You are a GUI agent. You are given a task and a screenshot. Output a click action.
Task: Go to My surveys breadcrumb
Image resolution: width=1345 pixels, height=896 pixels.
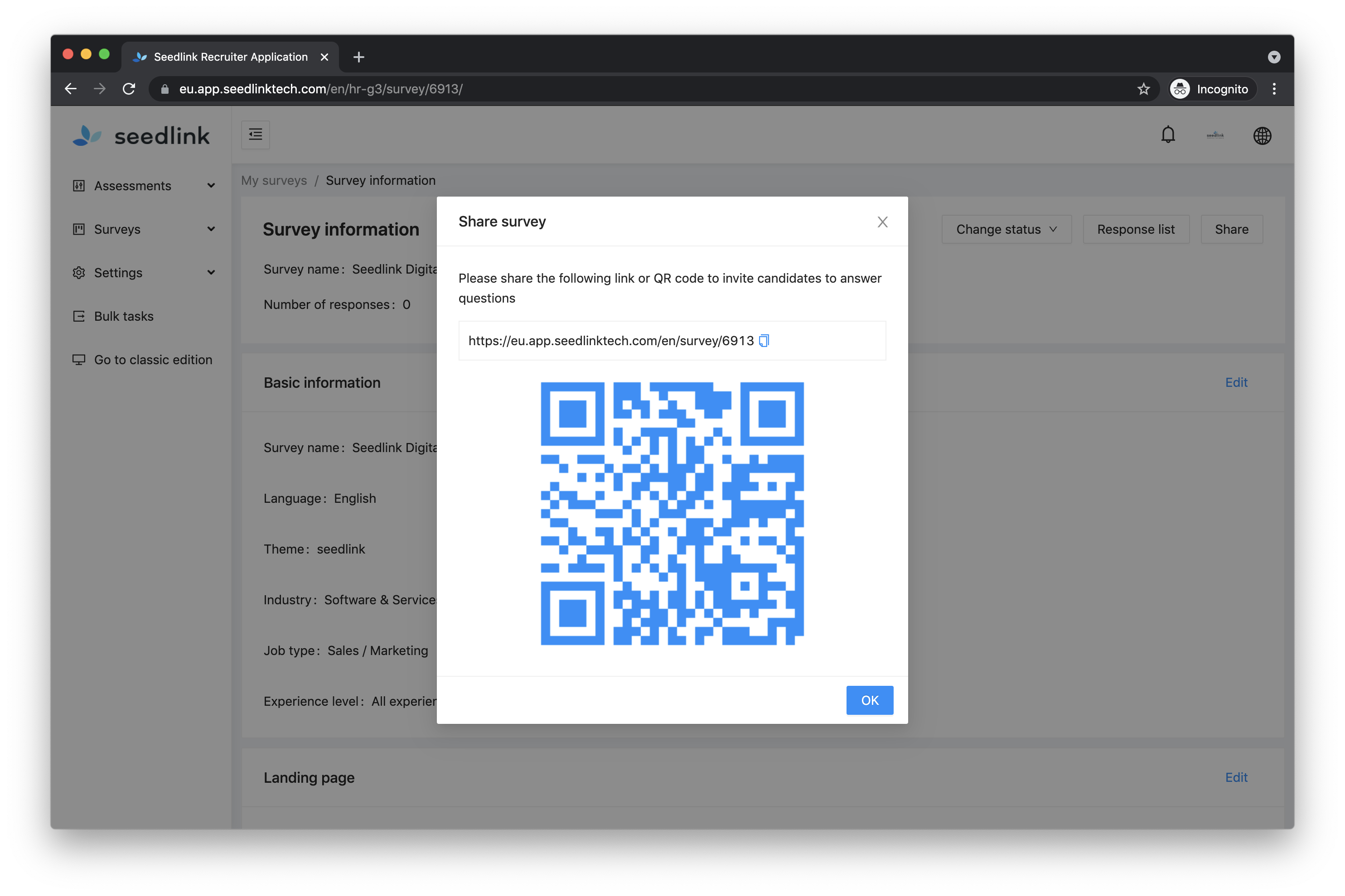(274, 181)
